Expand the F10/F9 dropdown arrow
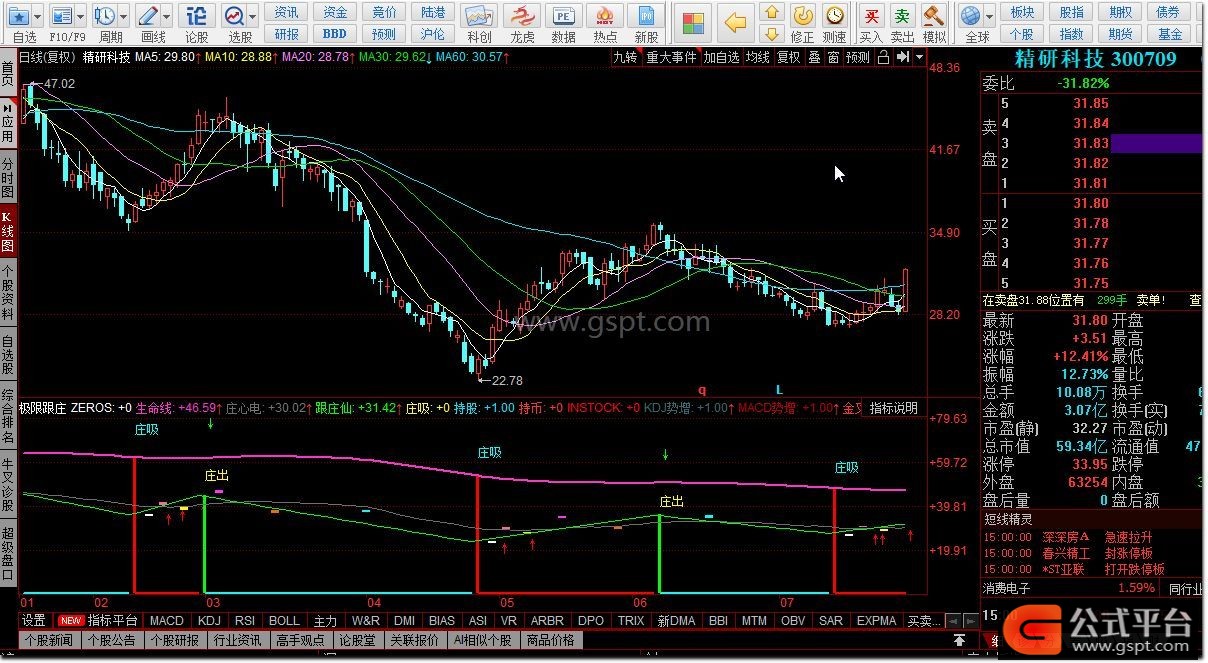1208x663 pixels. point(80,16)
